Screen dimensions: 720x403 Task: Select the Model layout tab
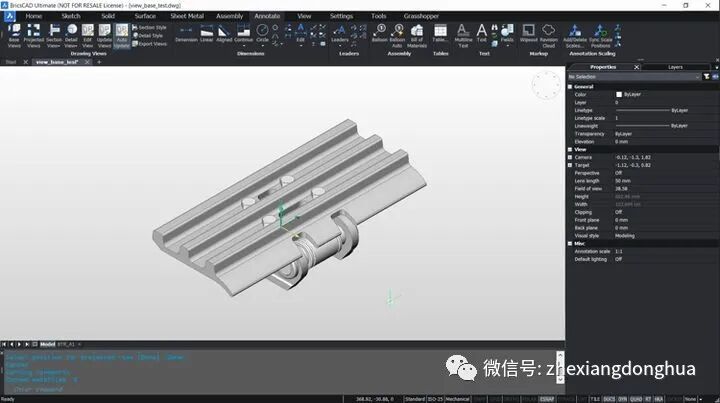pyautogui.click(x=47, y=344)
